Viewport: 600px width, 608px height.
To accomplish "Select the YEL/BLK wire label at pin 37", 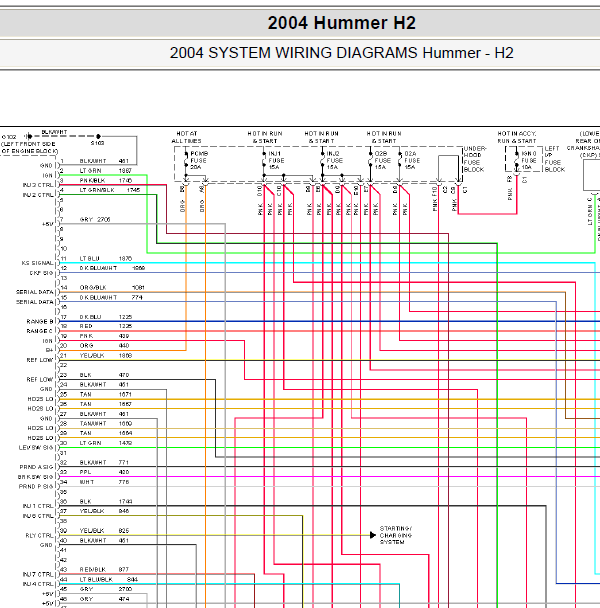I will tap(92, 511).
